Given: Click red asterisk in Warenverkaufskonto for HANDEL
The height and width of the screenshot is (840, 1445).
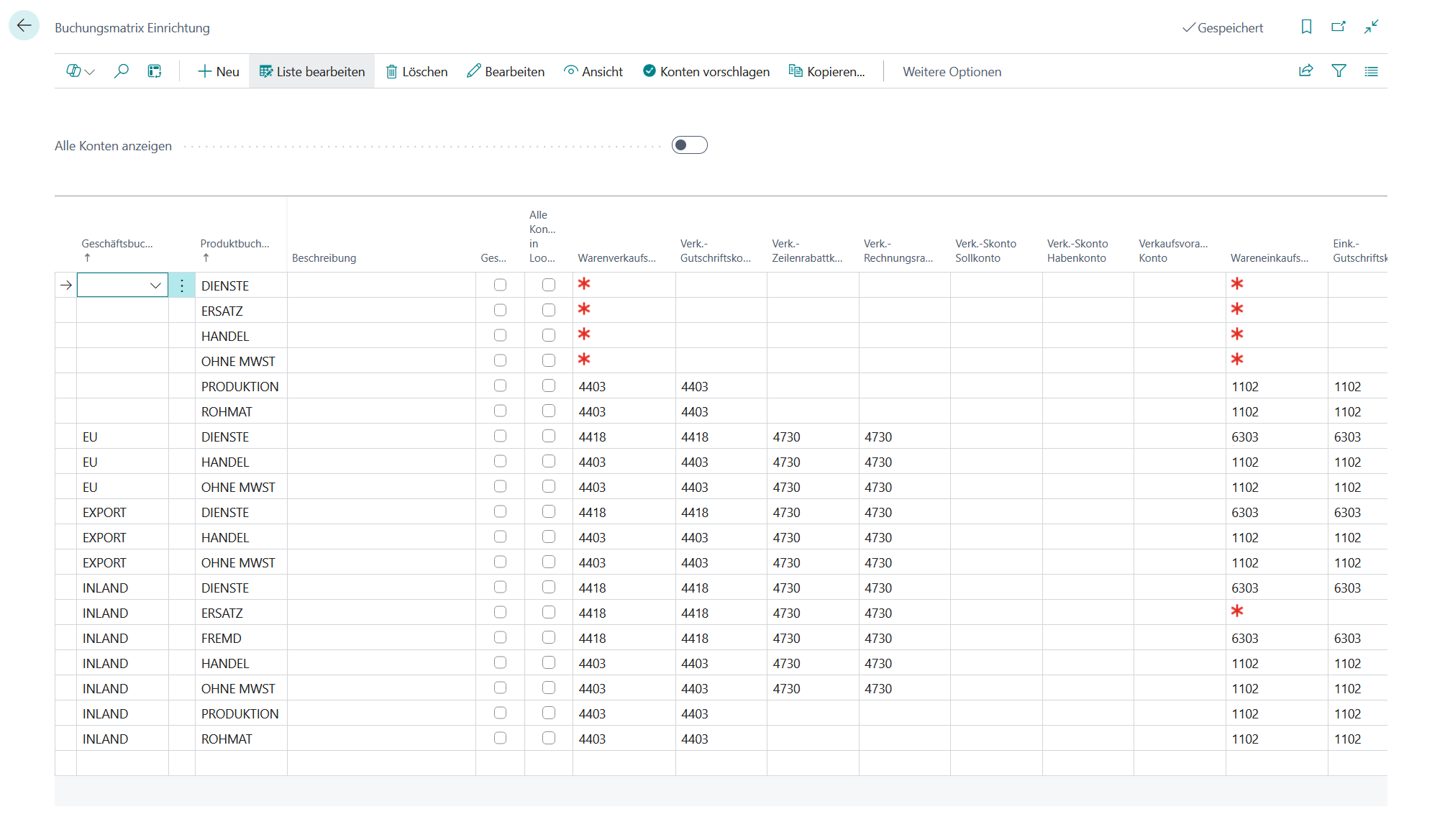Looking at the screenshot, I should pos(584,334).
